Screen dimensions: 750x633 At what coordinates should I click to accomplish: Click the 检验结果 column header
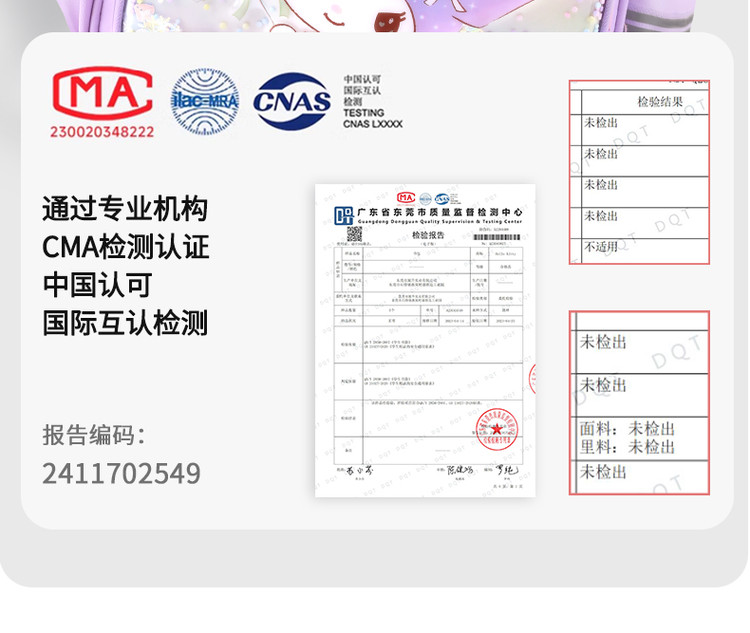[659, 102]
